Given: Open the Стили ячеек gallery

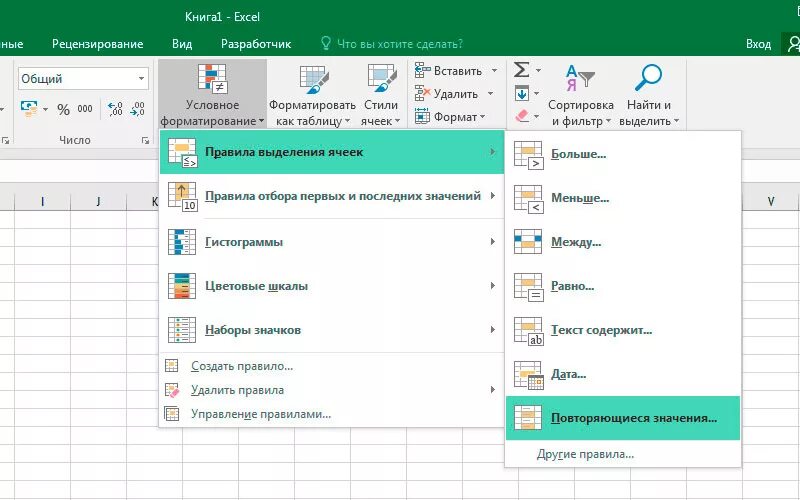Looking at the screenshot, I should point(381,94).
